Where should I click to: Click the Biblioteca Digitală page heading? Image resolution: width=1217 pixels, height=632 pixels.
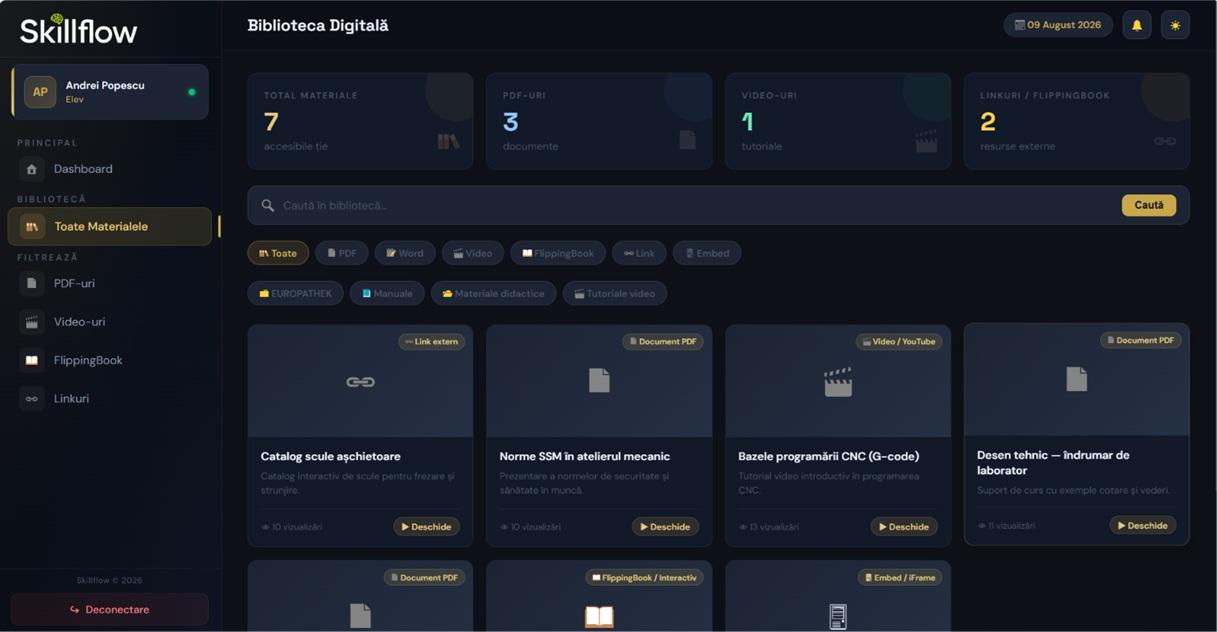(x=318, y=26)
